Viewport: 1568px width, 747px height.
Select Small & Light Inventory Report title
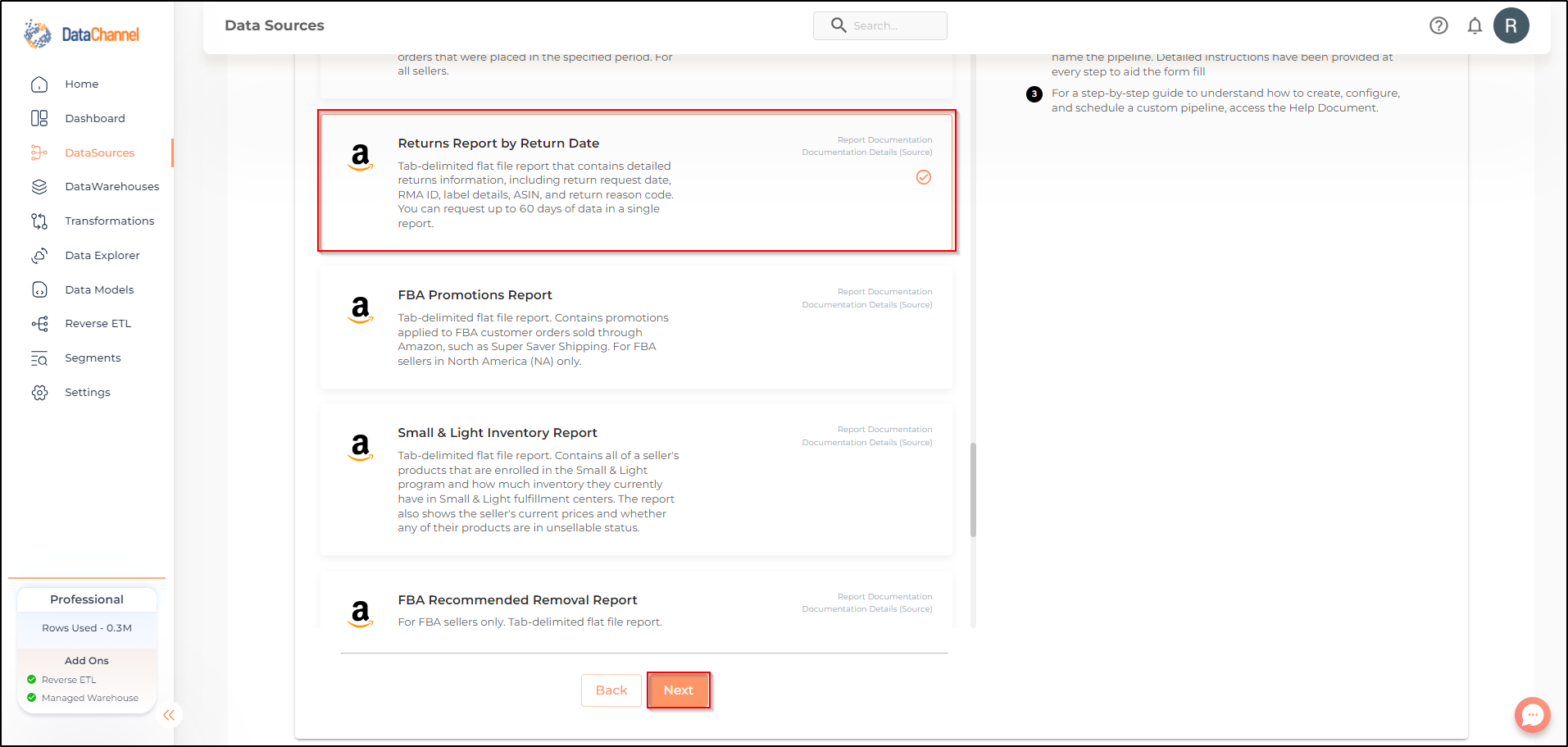coord(498,433)
